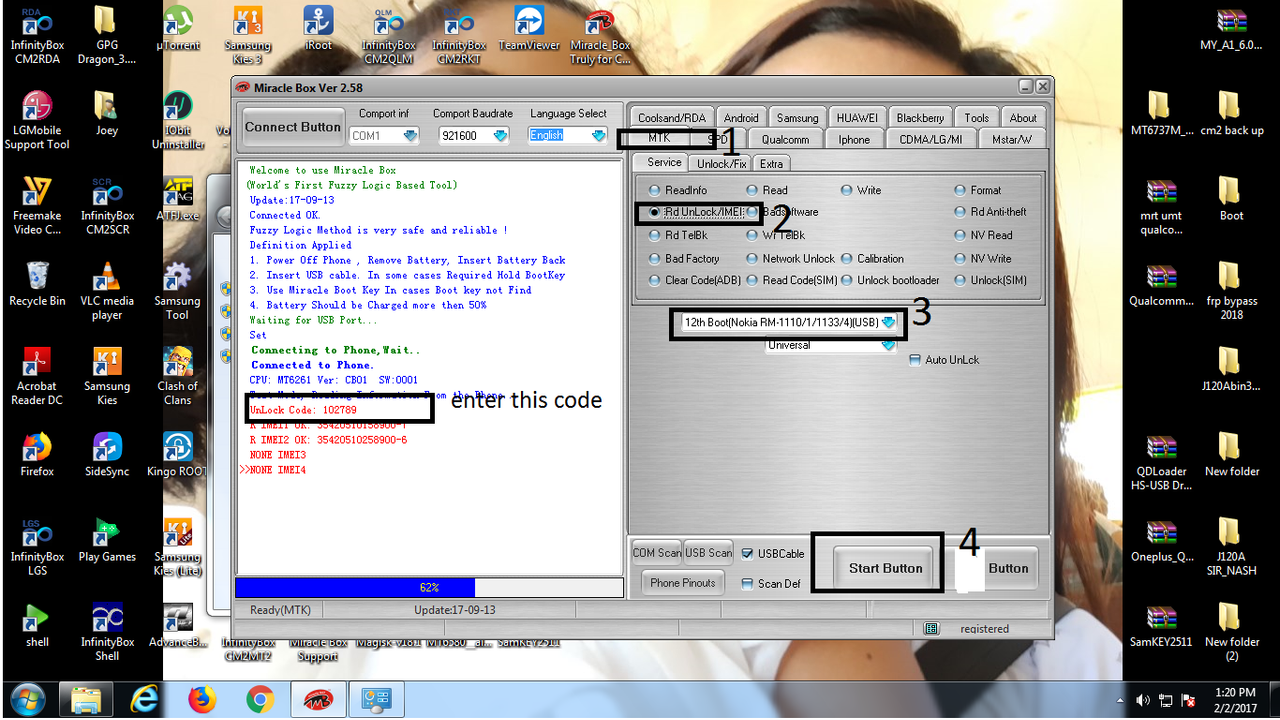Open the Windows Start menu
Viewport: 1280px width, 720px height.
pyautogui.click(x=29, y=699)
